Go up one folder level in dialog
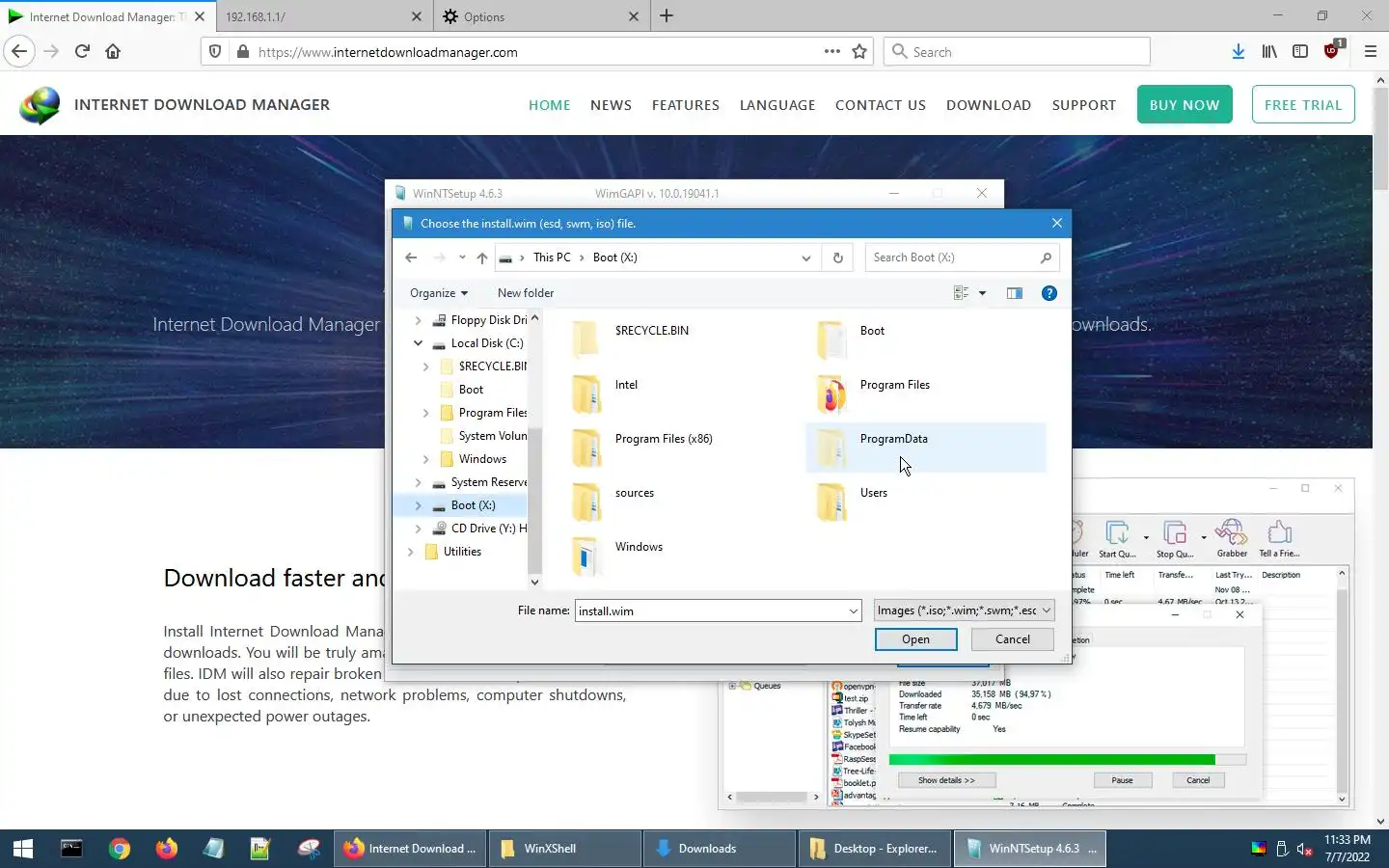Viewport: 1389px width, 868px height. (x=482, y=258)
